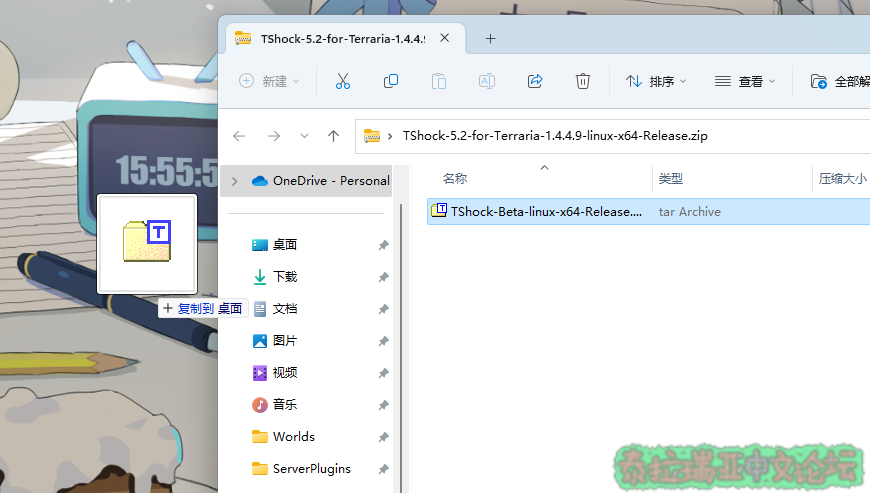Unpin 视频 using its pin icon
The height and width of the screenshot is (493, 870).
click(383, 373)
